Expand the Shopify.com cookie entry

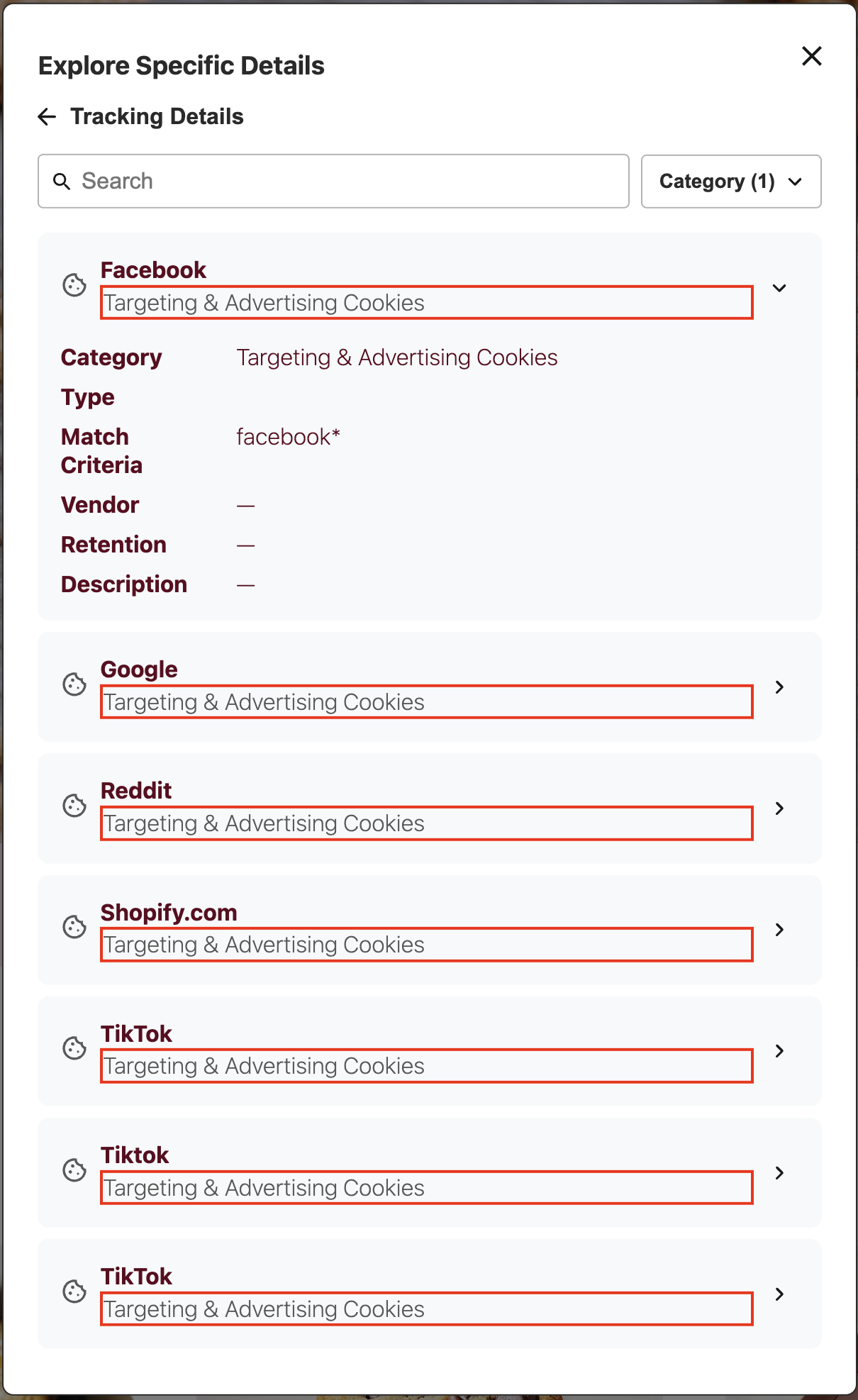(779, 929)
